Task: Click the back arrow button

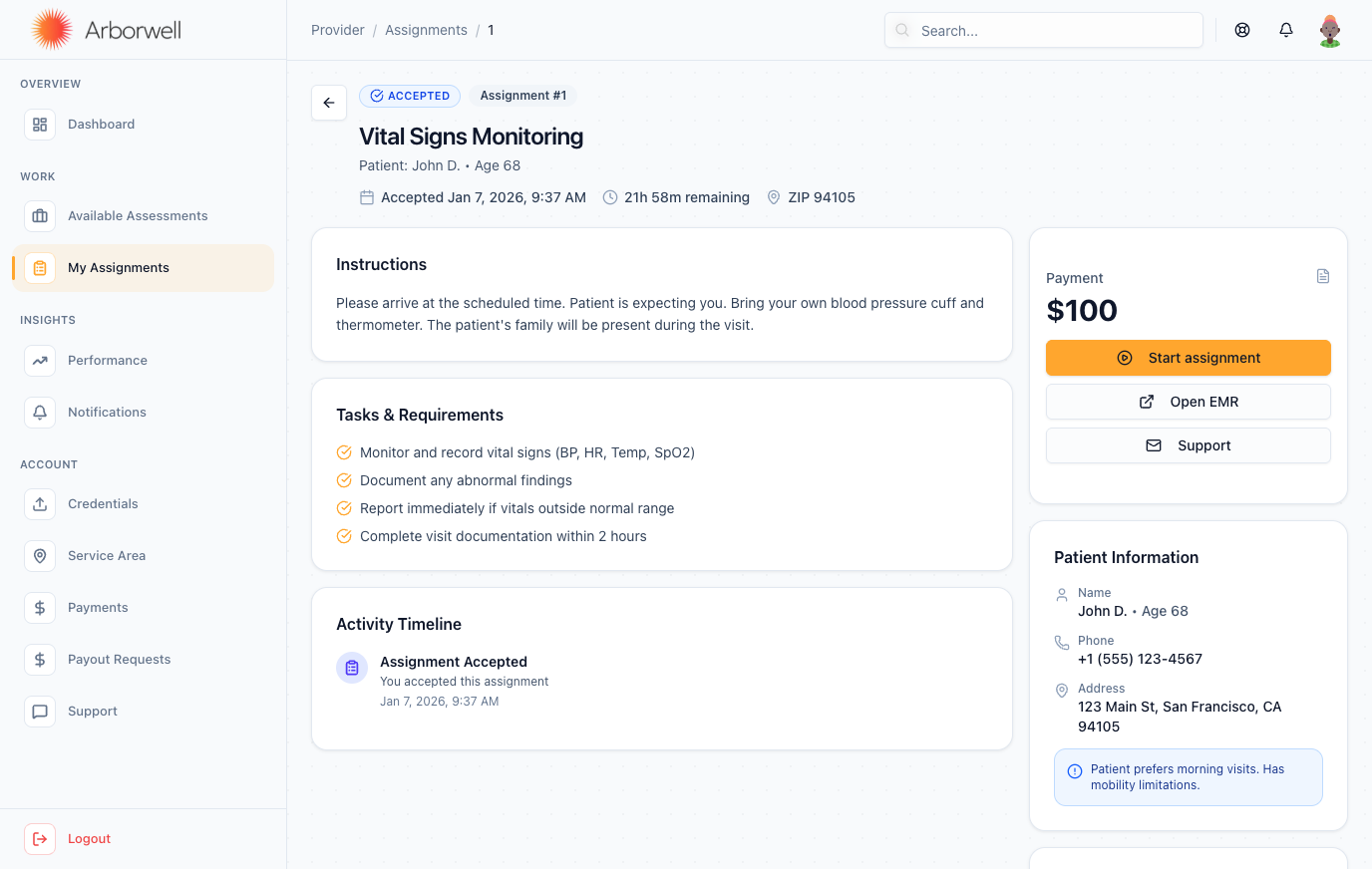Action: [x=329, y=103]
